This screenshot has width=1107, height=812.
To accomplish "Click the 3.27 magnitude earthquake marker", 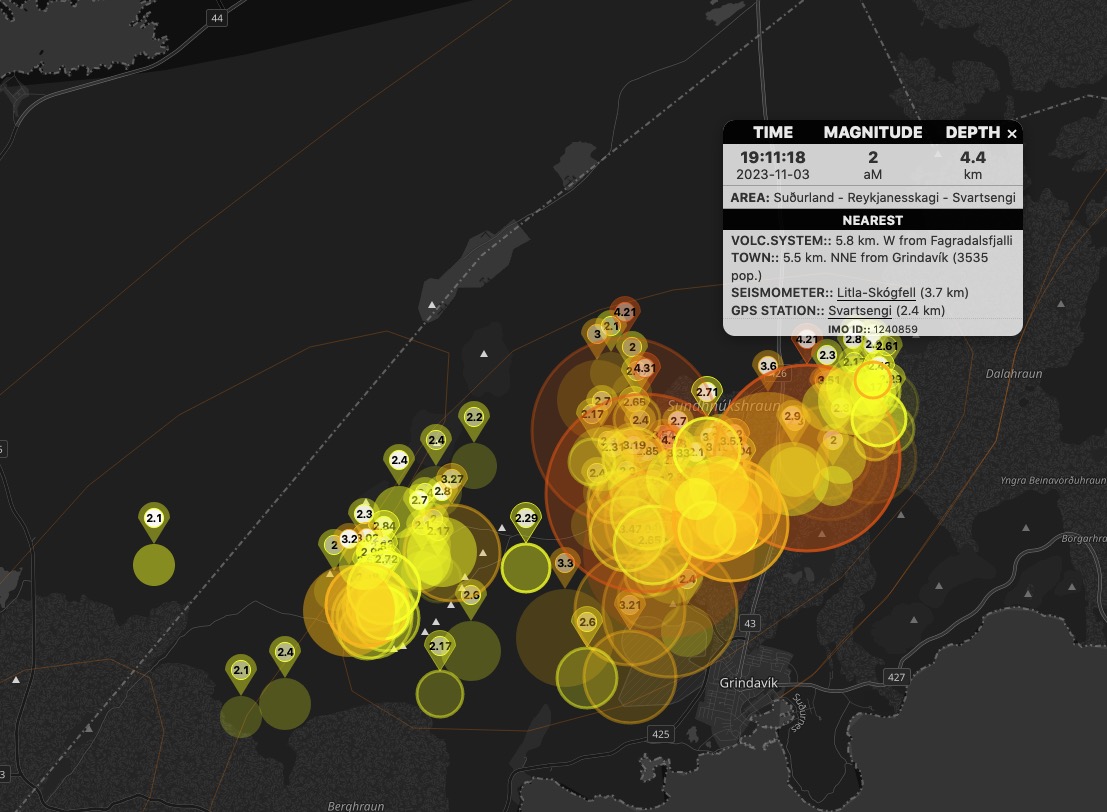I will point(452,479).
